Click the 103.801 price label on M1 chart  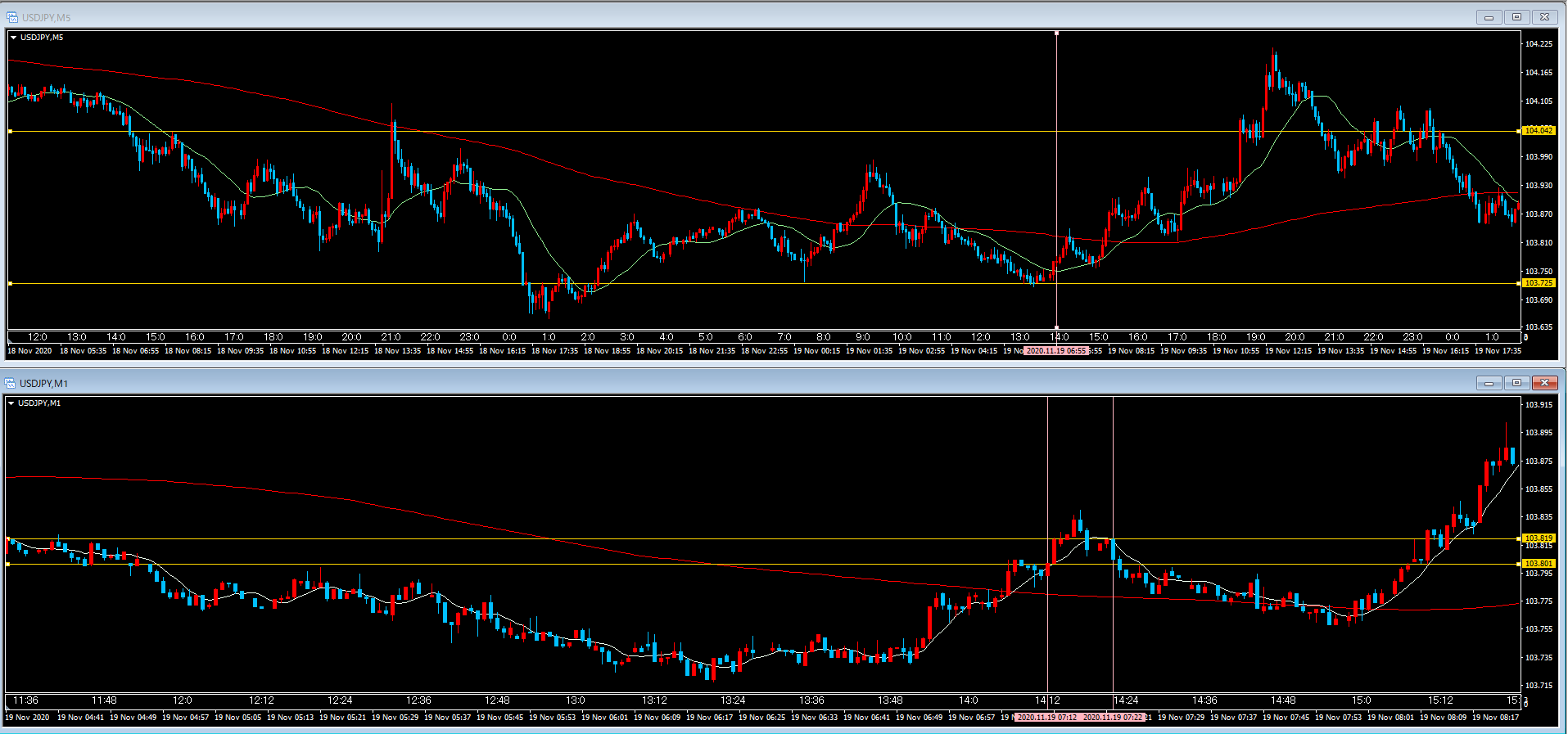(1538, 564)
